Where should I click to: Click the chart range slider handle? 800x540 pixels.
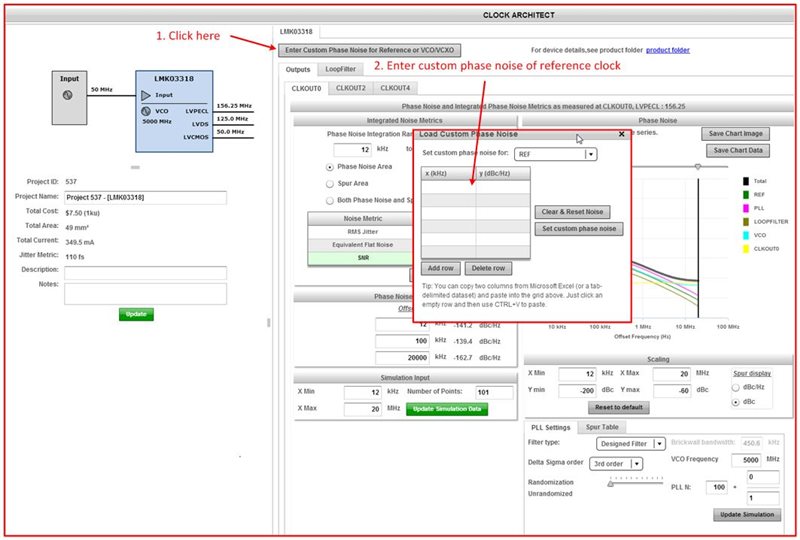pos(697,167)
